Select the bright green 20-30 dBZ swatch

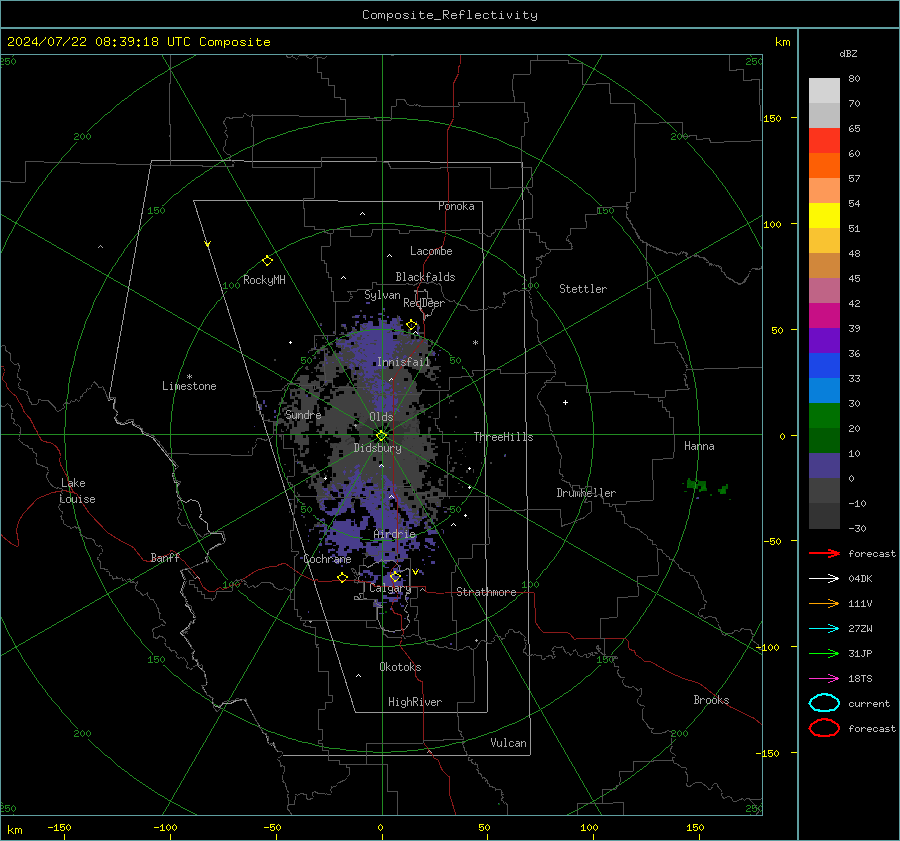point(824,416)
